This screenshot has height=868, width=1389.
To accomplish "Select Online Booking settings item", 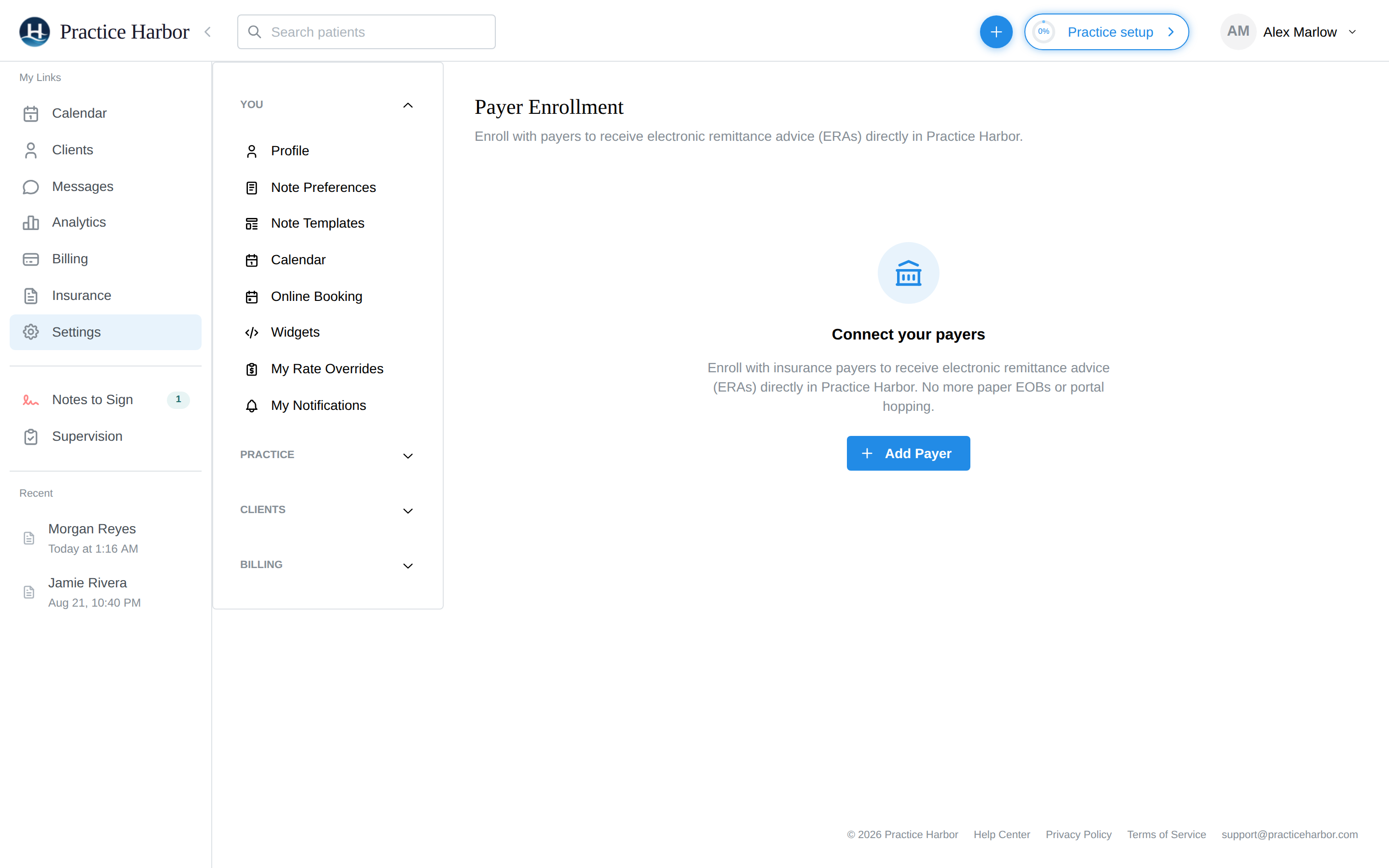I will (x=327, y=297).
